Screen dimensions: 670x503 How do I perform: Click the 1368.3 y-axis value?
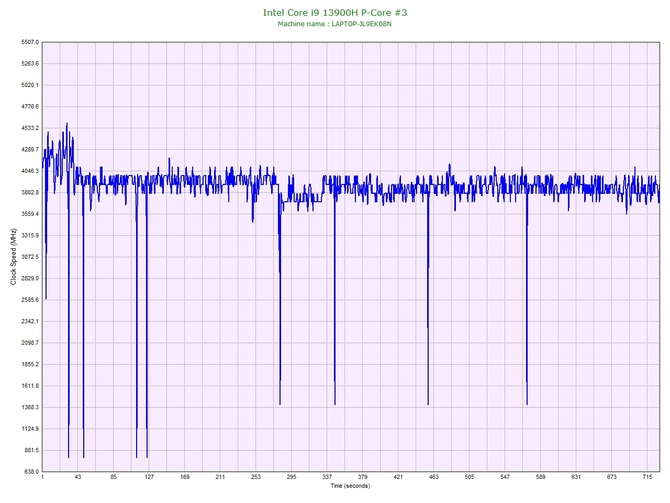click(x=30, y=407)
